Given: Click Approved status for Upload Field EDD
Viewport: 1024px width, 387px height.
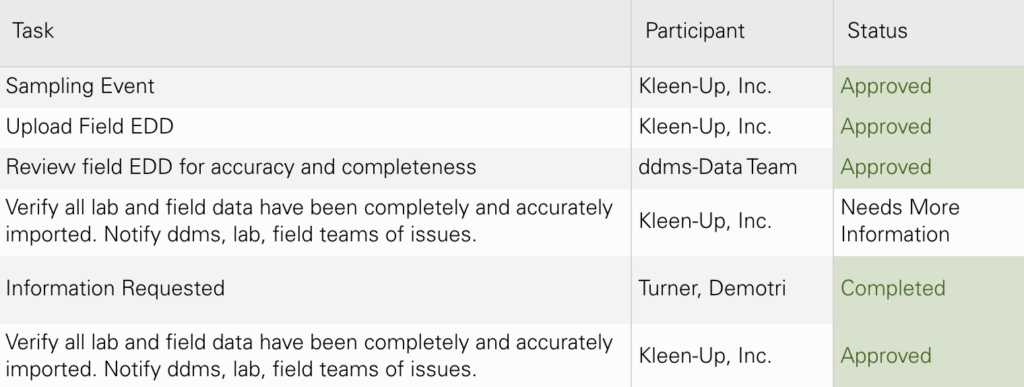Looking at the screenshot, I should point(886,127).
